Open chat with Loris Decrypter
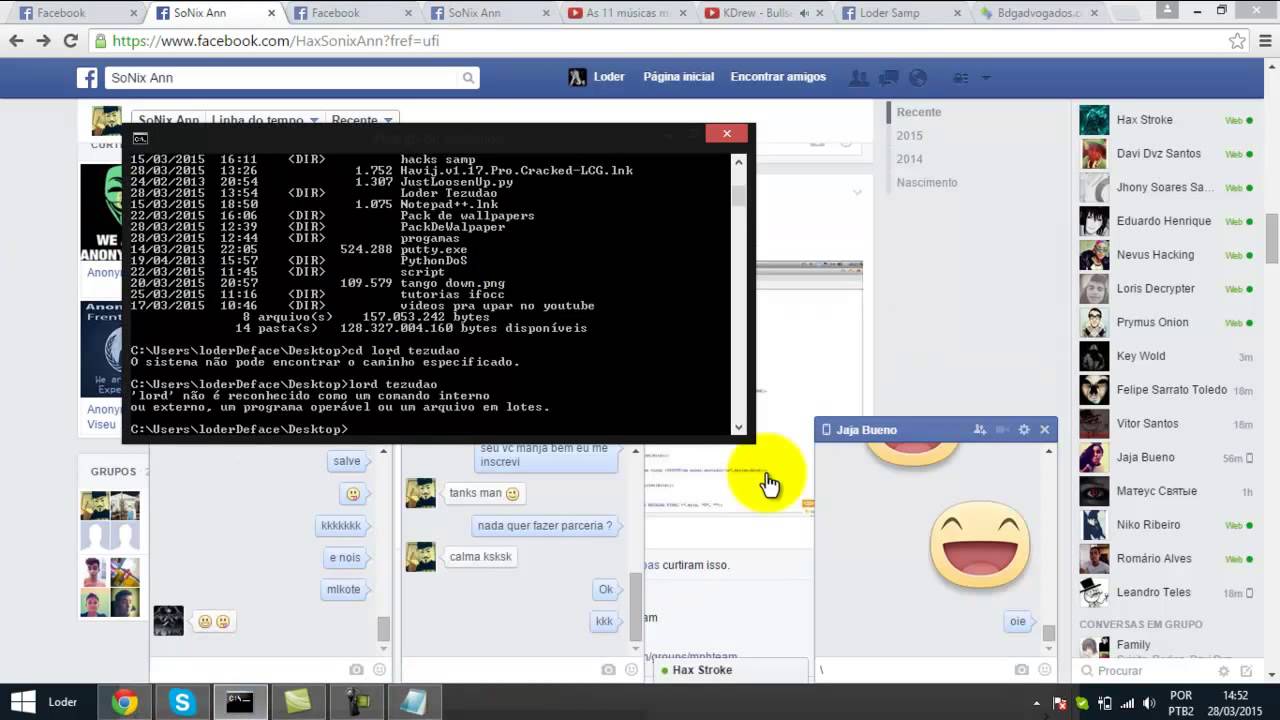 (x=1166, y=289)
